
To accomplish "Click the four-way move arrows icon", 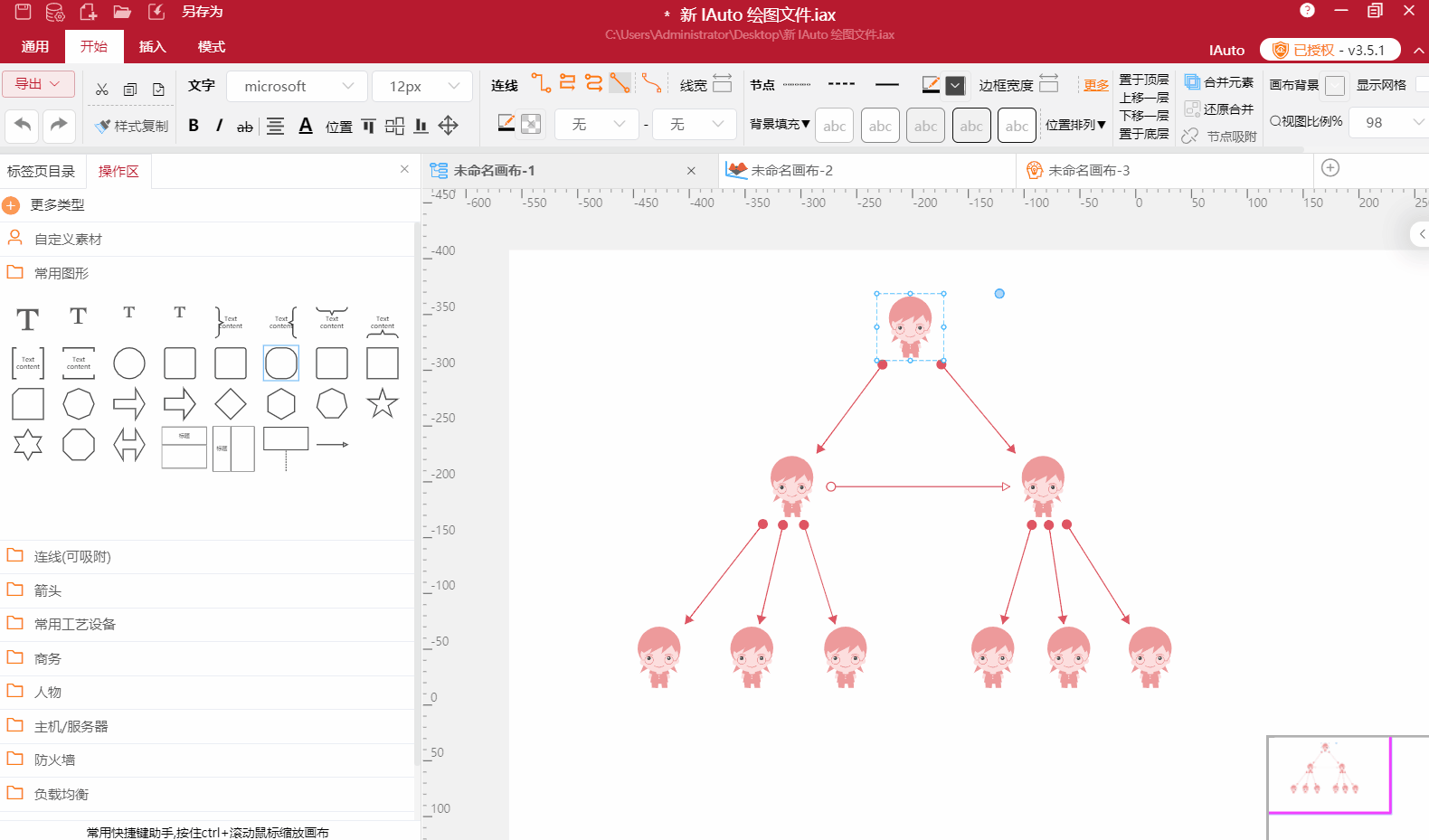I will 448,126.
